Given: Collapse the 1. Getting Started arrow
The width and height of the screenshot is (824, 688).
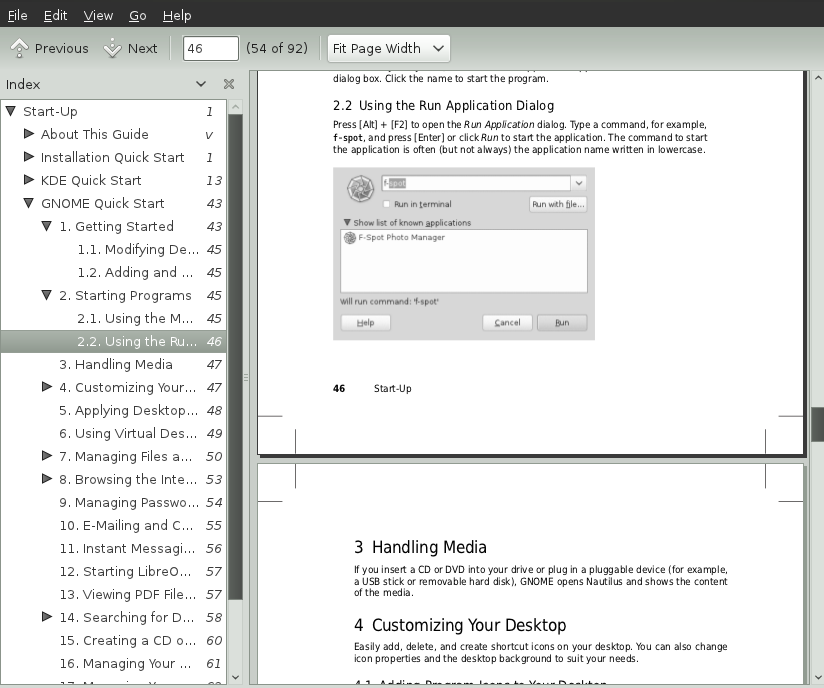Looking at the screenshot, I should point(47,226).
